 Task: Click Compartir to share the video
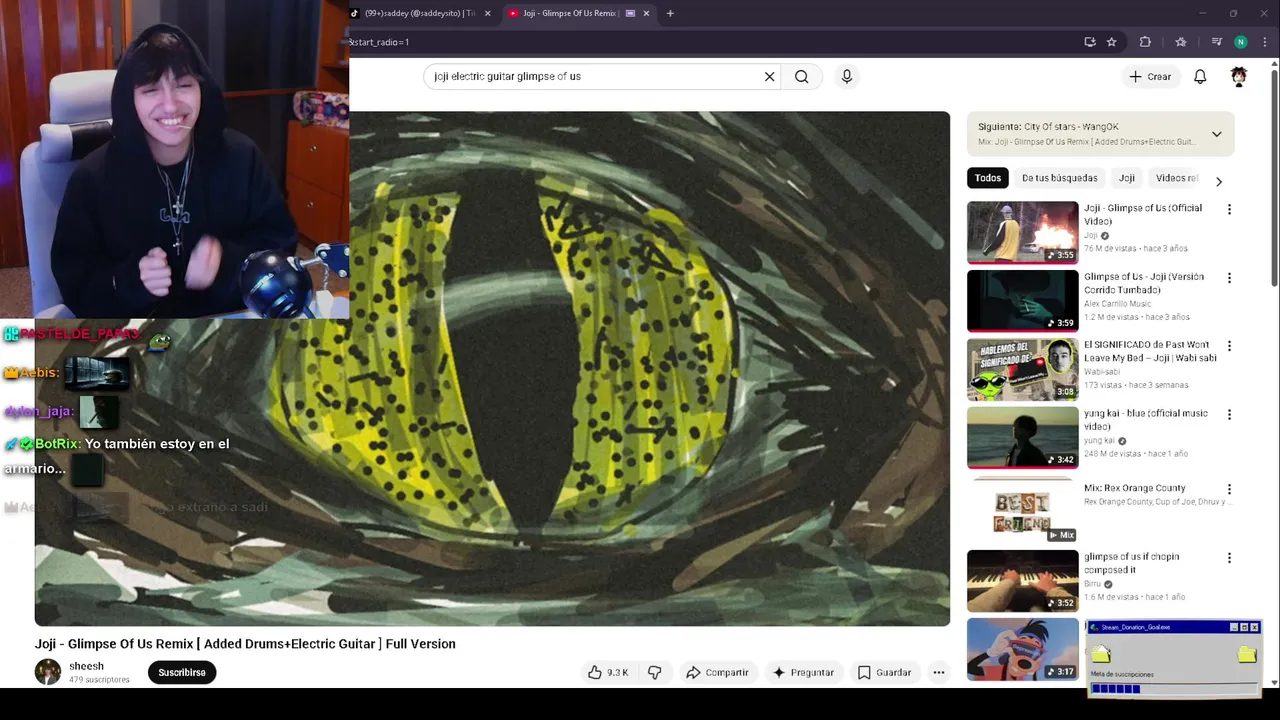[717, 672]
